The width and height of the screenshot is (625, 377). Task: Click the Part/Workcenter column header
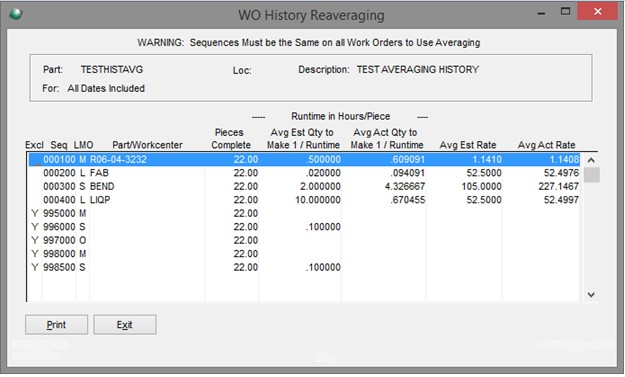(x=147, y=145)
